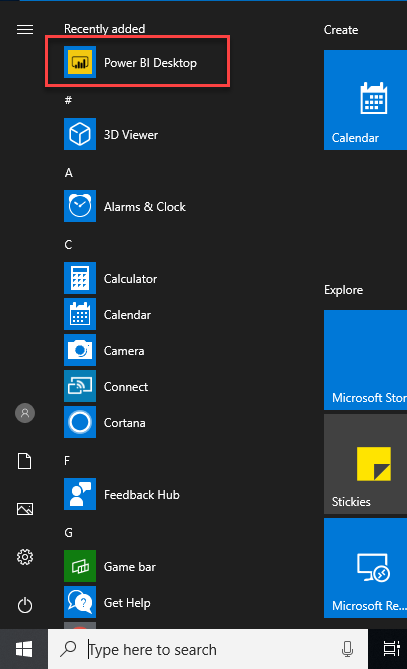Open Calendar icon in app list
This screenshot has height=669, width=407.
coord(80,314)
